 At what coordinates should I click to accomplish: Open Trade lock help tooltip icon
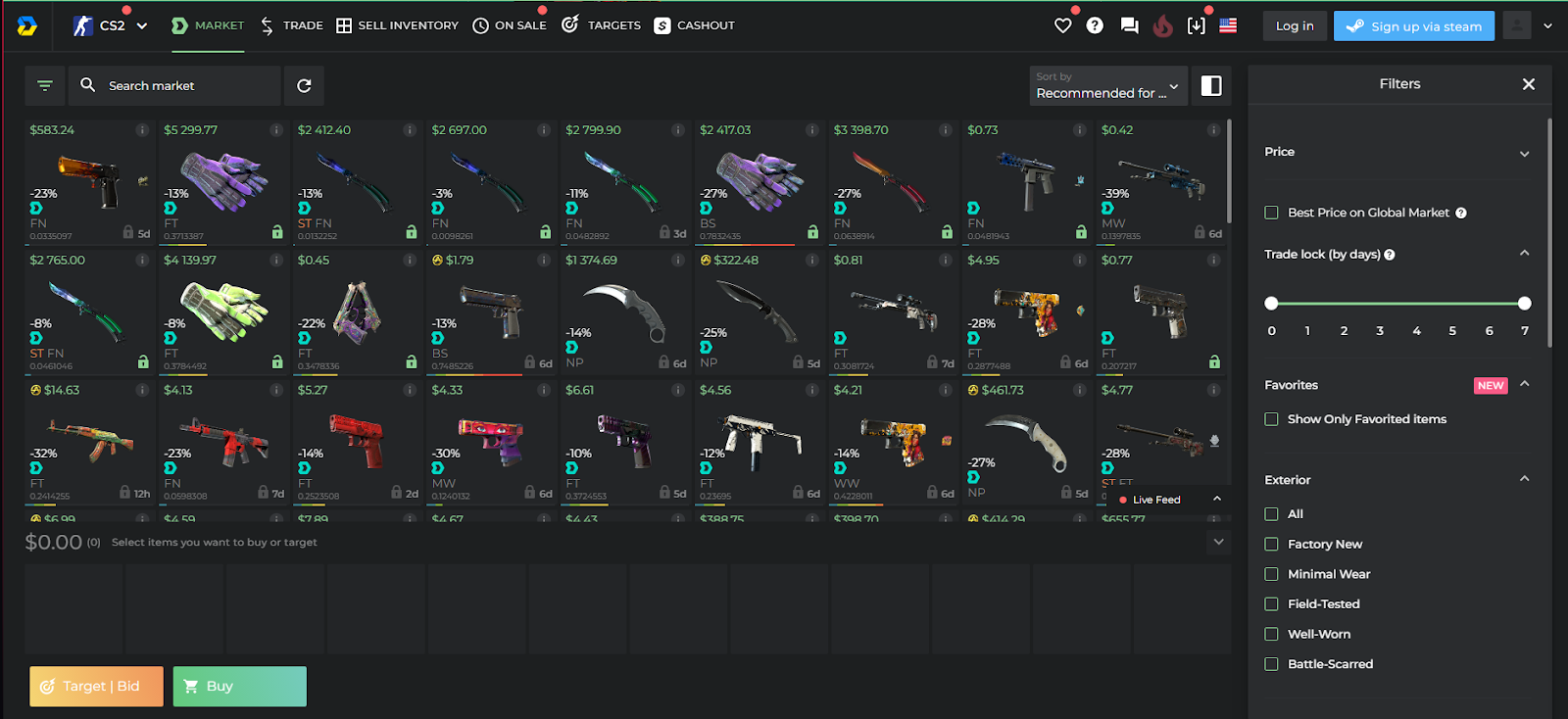click(x=1390, y=255)
